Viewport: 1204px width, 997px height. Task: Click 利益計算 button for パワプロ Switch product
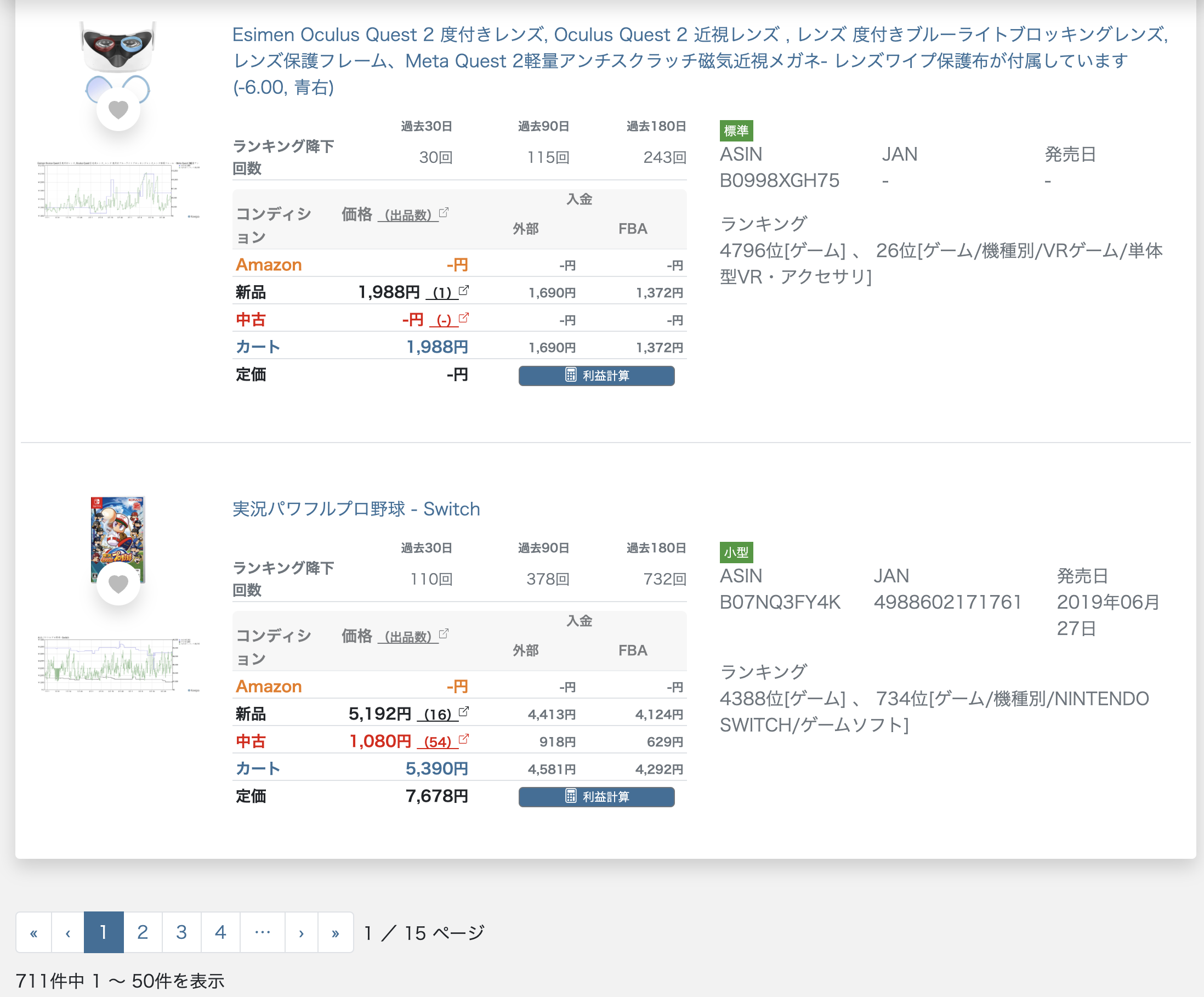click(597, 797)
